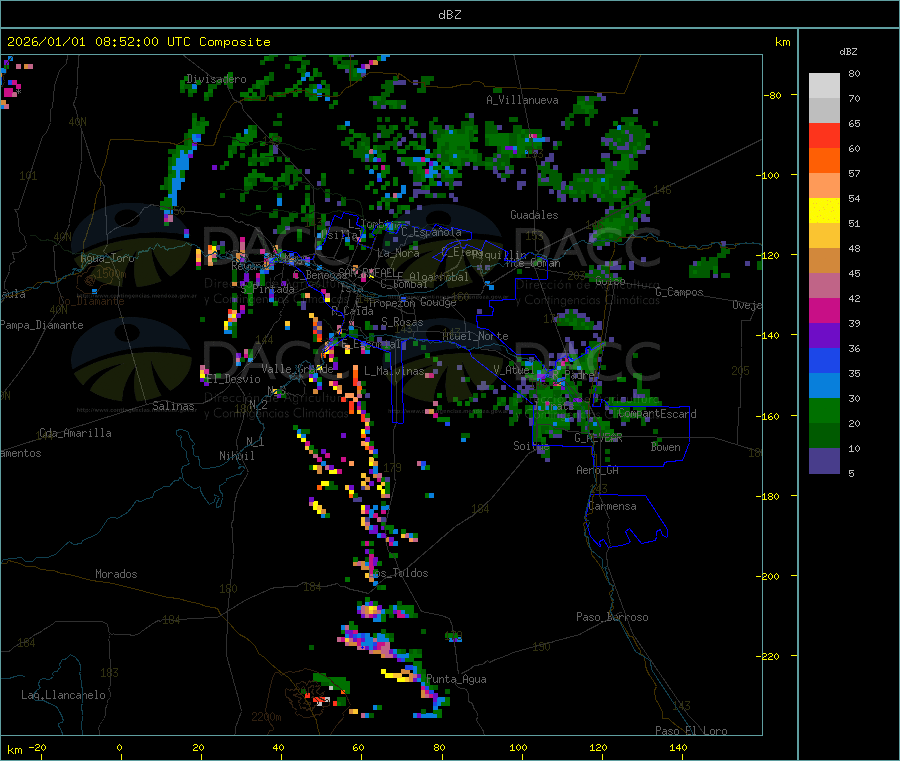Click the G_Campos location label
Viewport: 900px width, 761px height.
click(680, 292)
